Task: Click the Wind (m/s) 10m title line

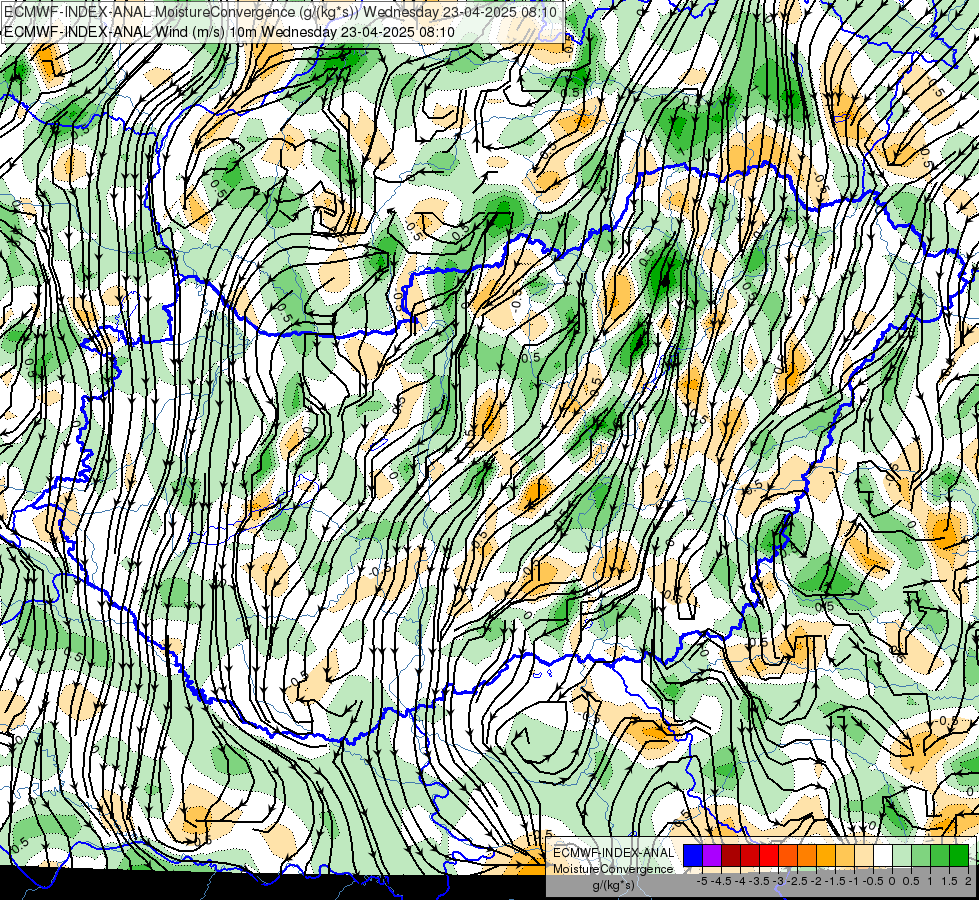Action: pyautogui.click(x=229, y=32)
